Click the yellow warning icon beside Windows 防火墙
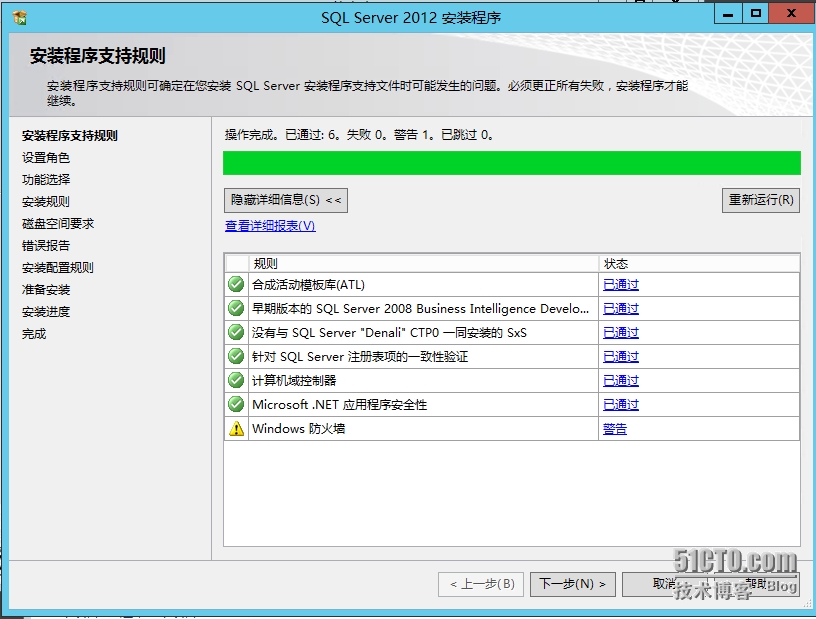816x619 pixels. coord(235,428)
